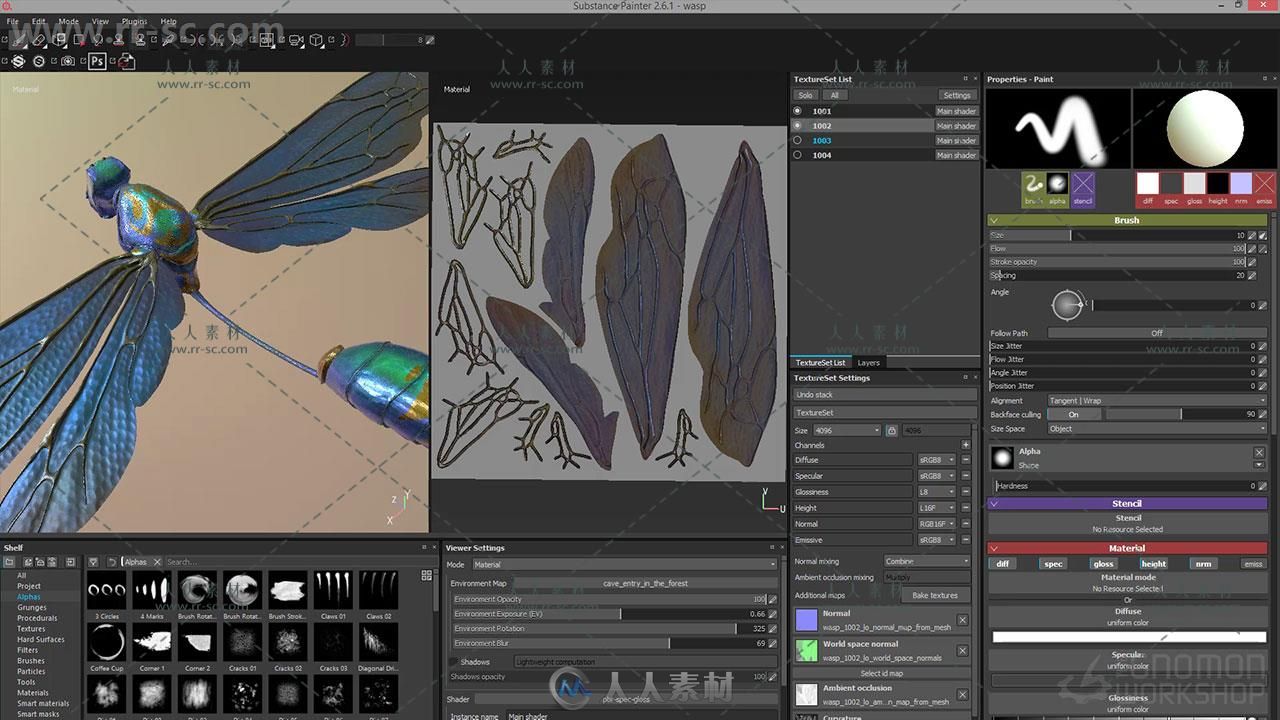The image size is (1280, 720).
Task: Open Normal mixing Combine dropdown
Action: point(927,561)
